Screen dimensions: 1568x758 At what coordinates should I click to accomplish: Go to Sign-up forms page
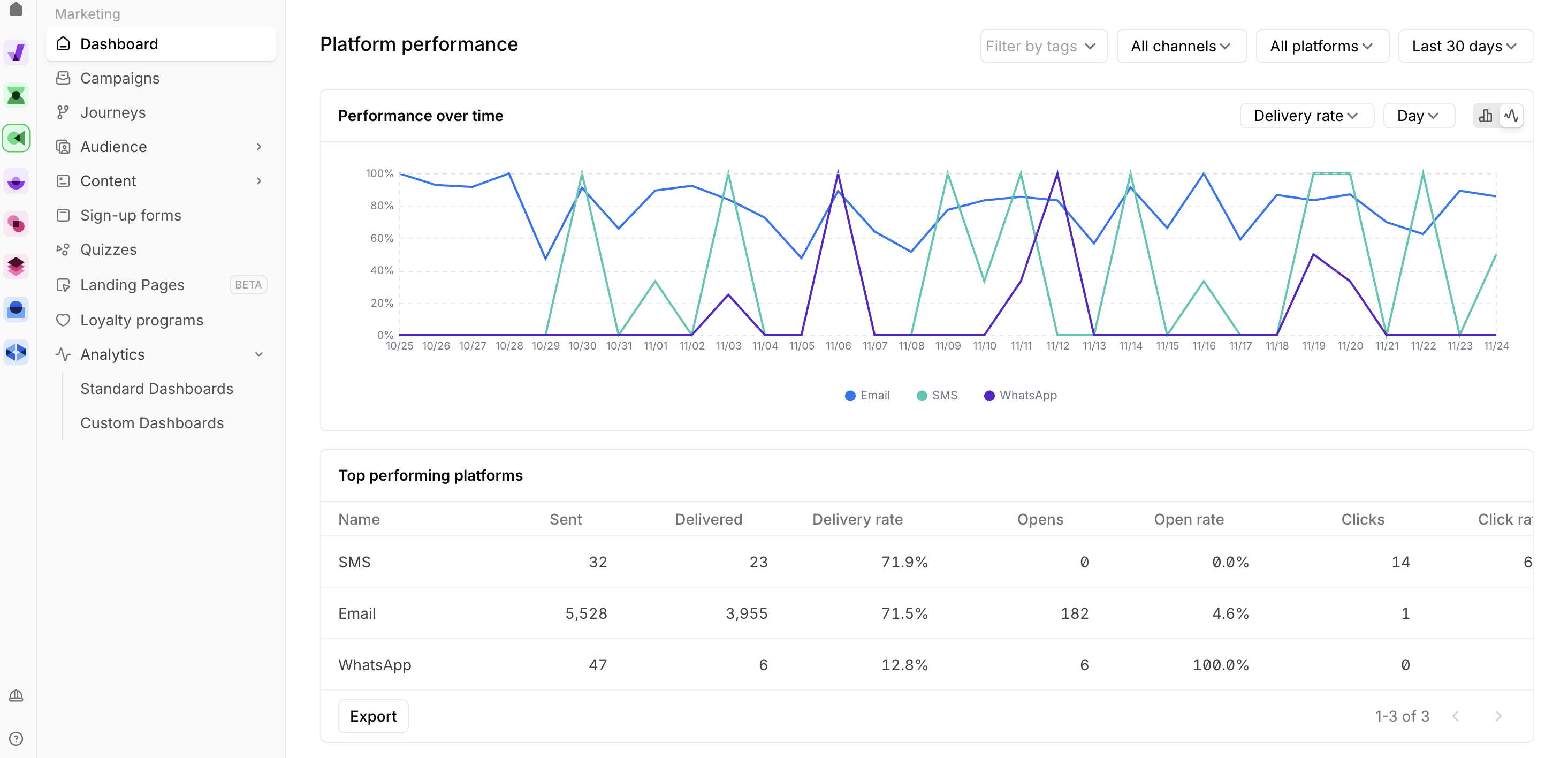coord(130,216)
